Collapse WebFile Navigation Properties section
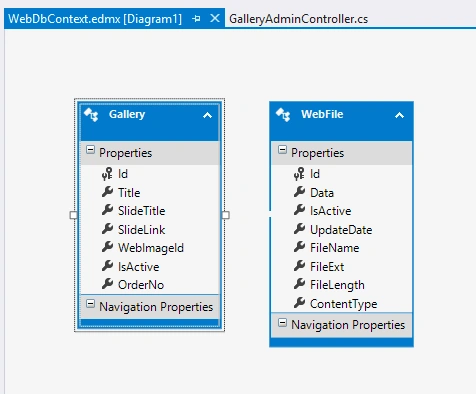 pos(282,322)
